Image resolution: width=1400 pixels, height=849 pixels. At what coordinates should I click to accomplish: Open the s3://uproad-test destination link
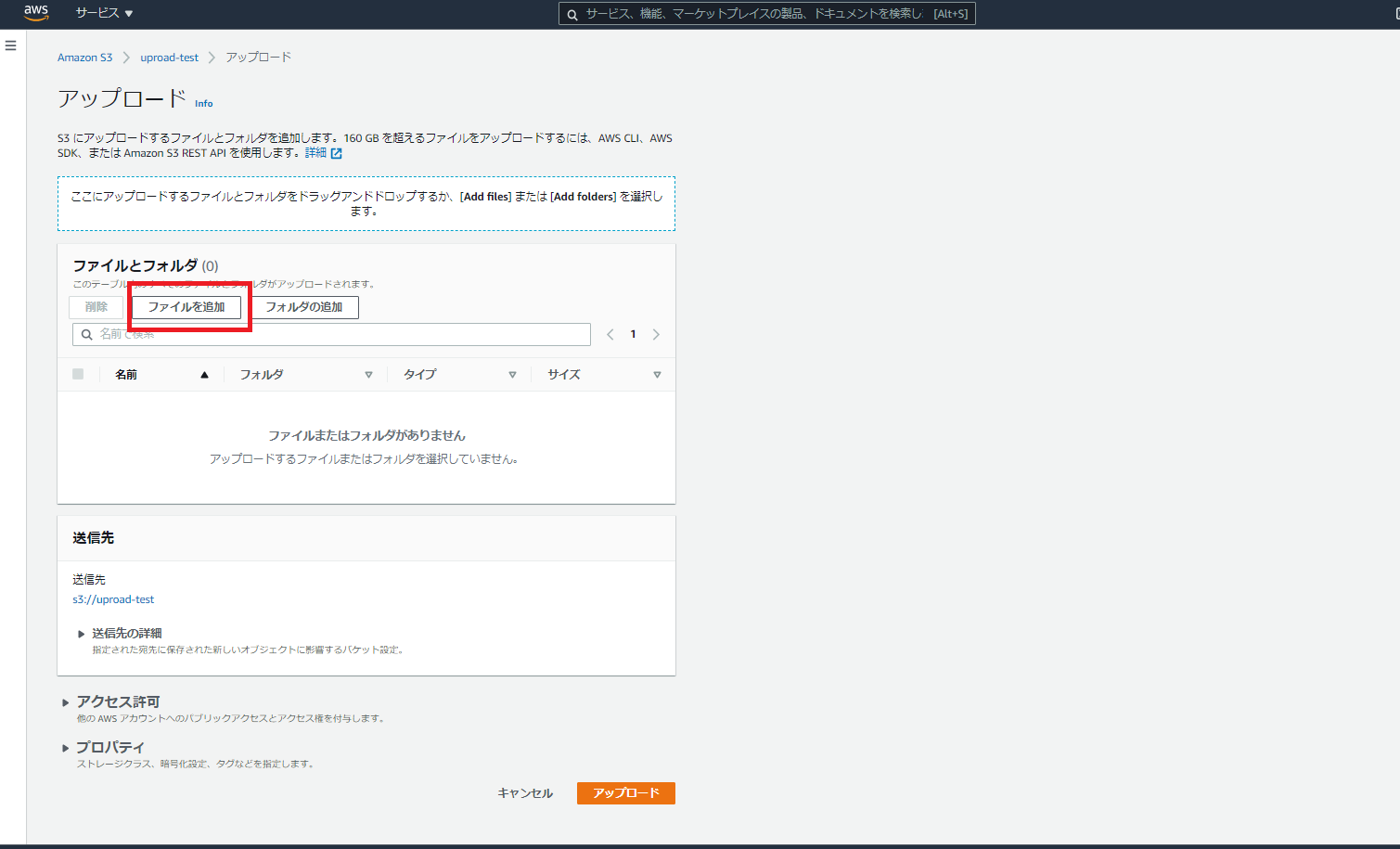(113, 598)
